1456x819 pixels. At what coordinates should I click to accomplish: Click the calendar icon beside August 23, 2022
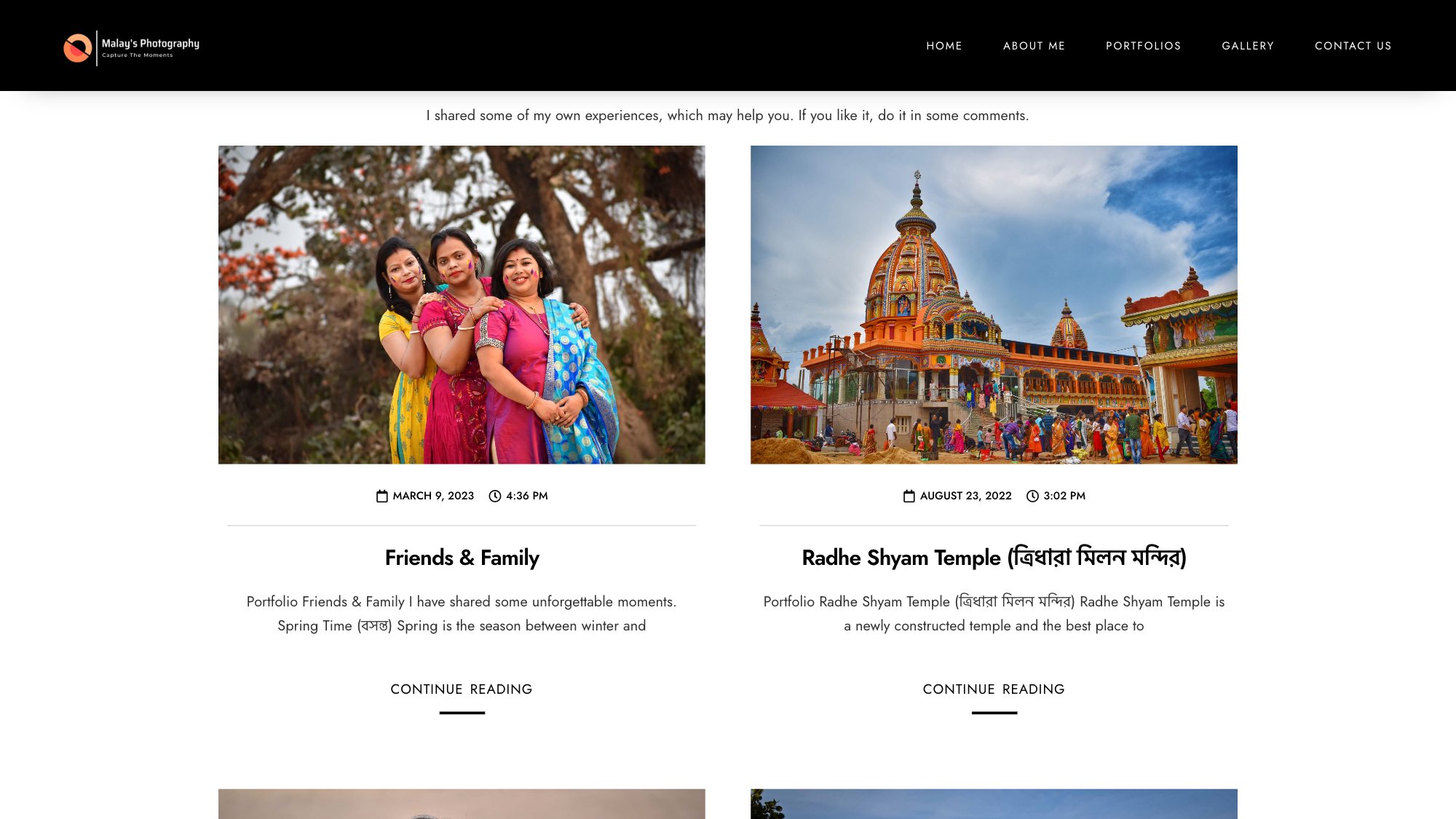coord(909,496)
